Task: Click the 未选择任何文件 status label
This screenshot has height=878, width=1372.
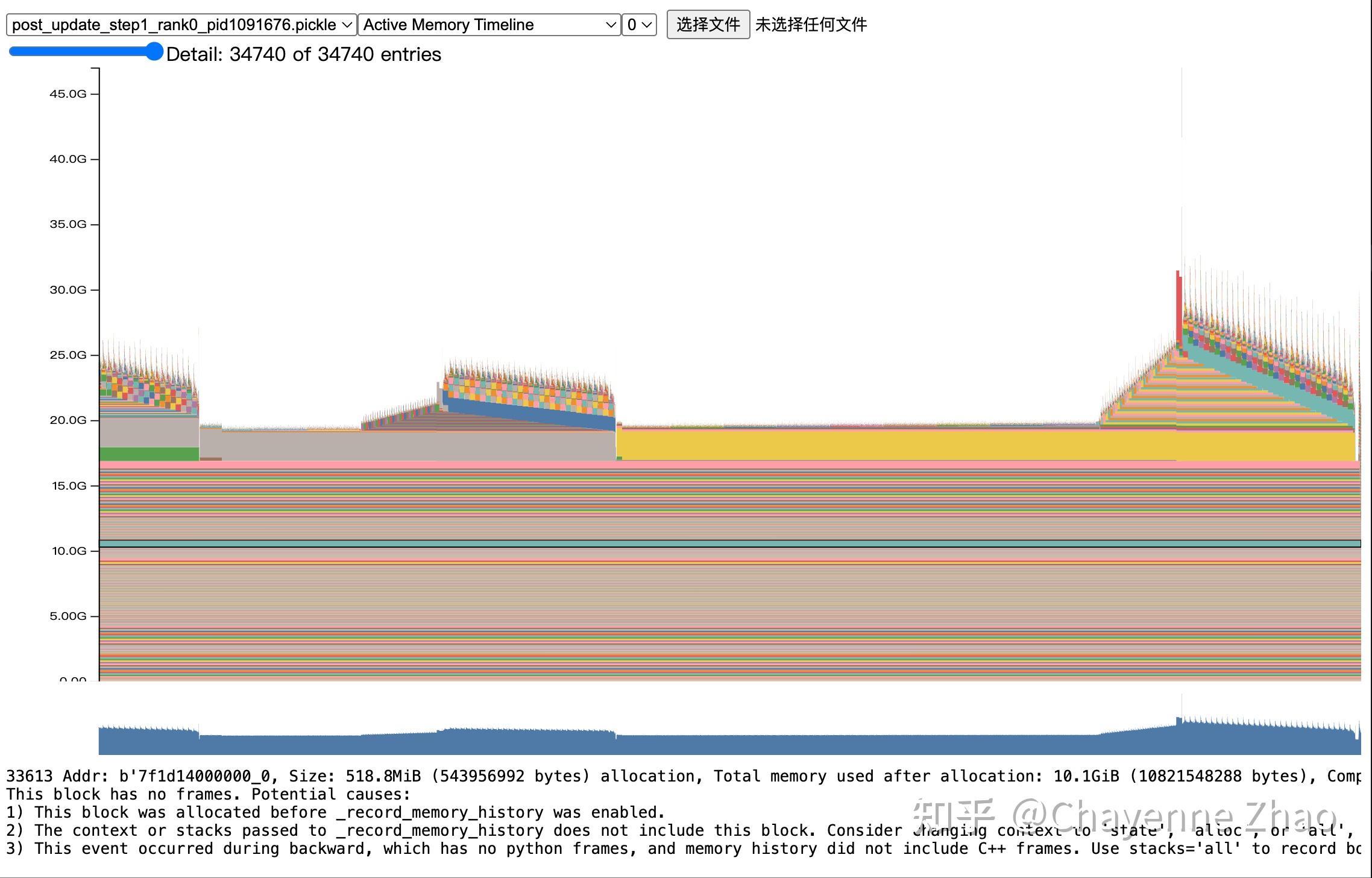Action: 812,25
